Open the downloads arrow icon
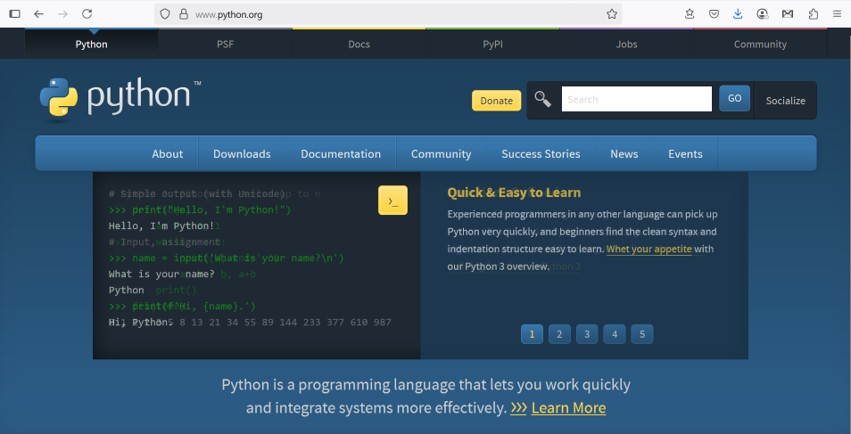Viewport: 851px width, 434px height. click(738, 14)
